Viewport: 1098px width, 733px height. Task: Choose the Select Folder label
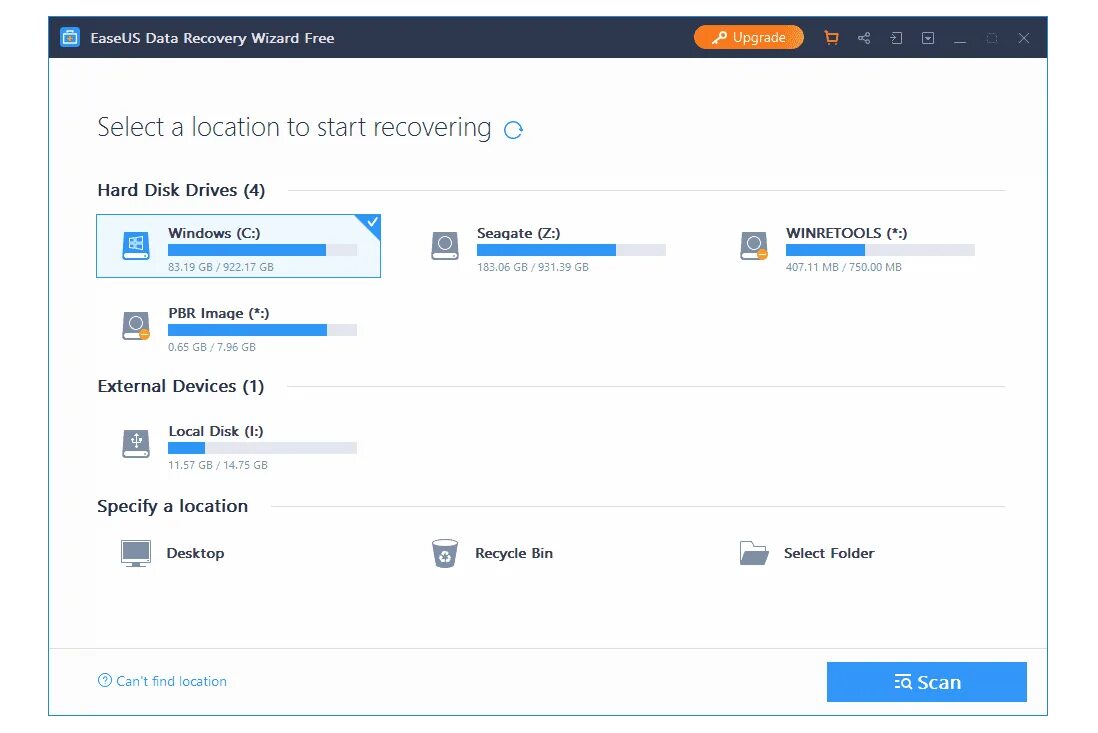pos(829,553)
